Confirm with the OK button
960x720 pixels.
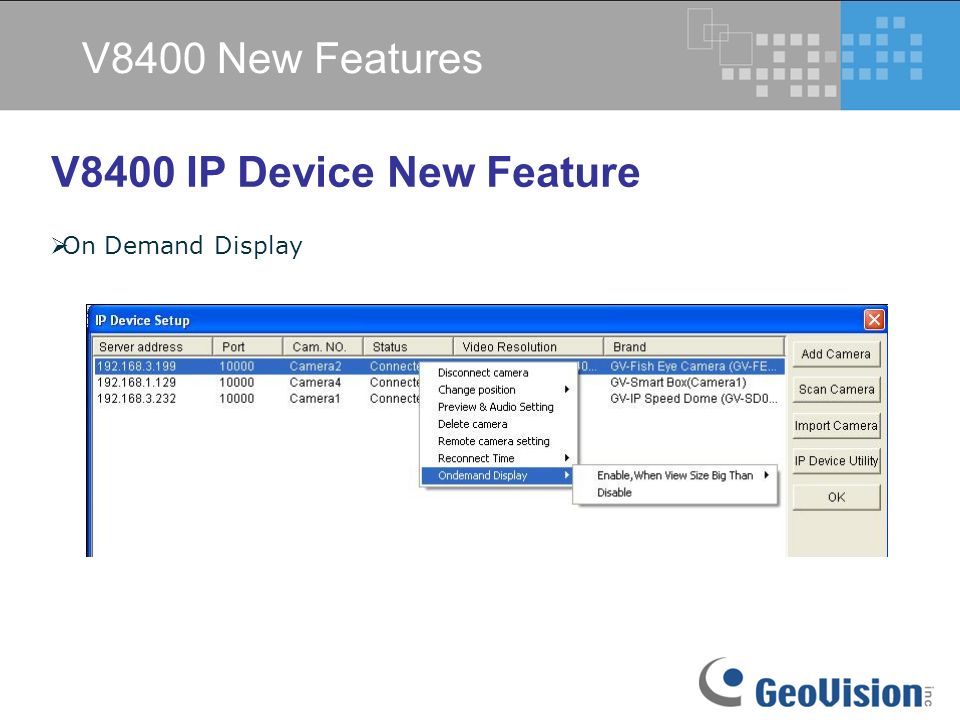coord(836,497)
